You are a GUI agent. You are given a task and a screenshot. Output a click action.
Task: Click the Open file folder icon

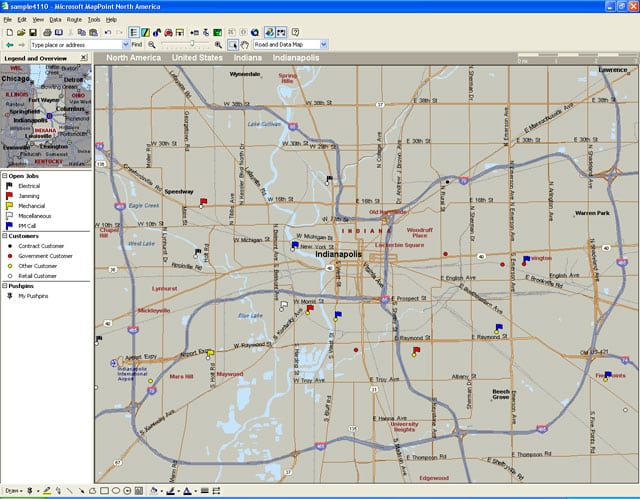click(21, 32)
